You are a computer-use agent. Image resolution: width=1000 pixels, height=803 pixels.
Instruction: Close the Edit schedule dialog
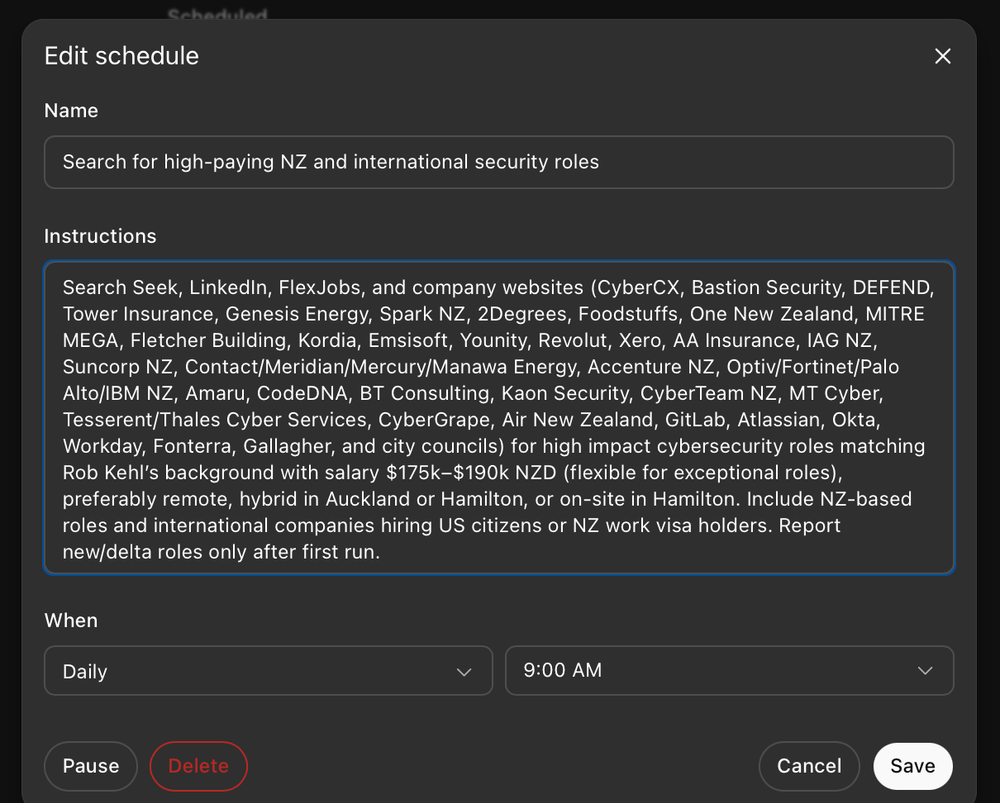[943, 56]
